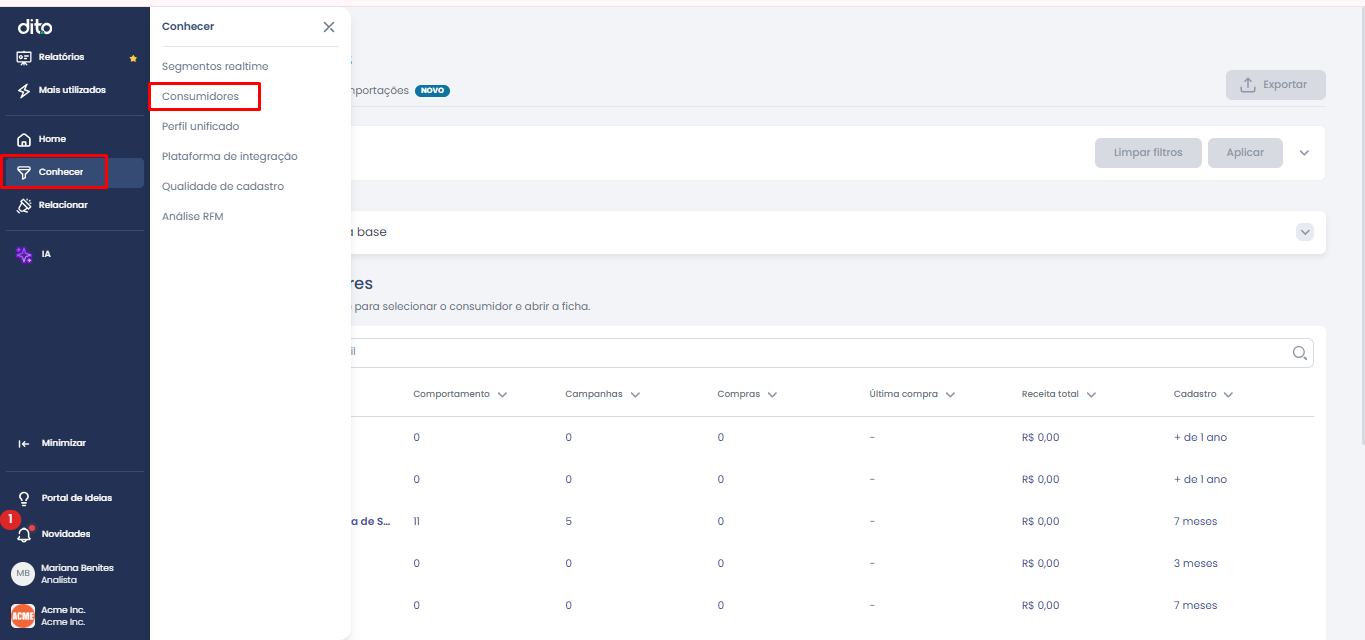Click the Exportar button
Image resolution: width=1365 pixels, height=640 pixels.
[1275, 85]
